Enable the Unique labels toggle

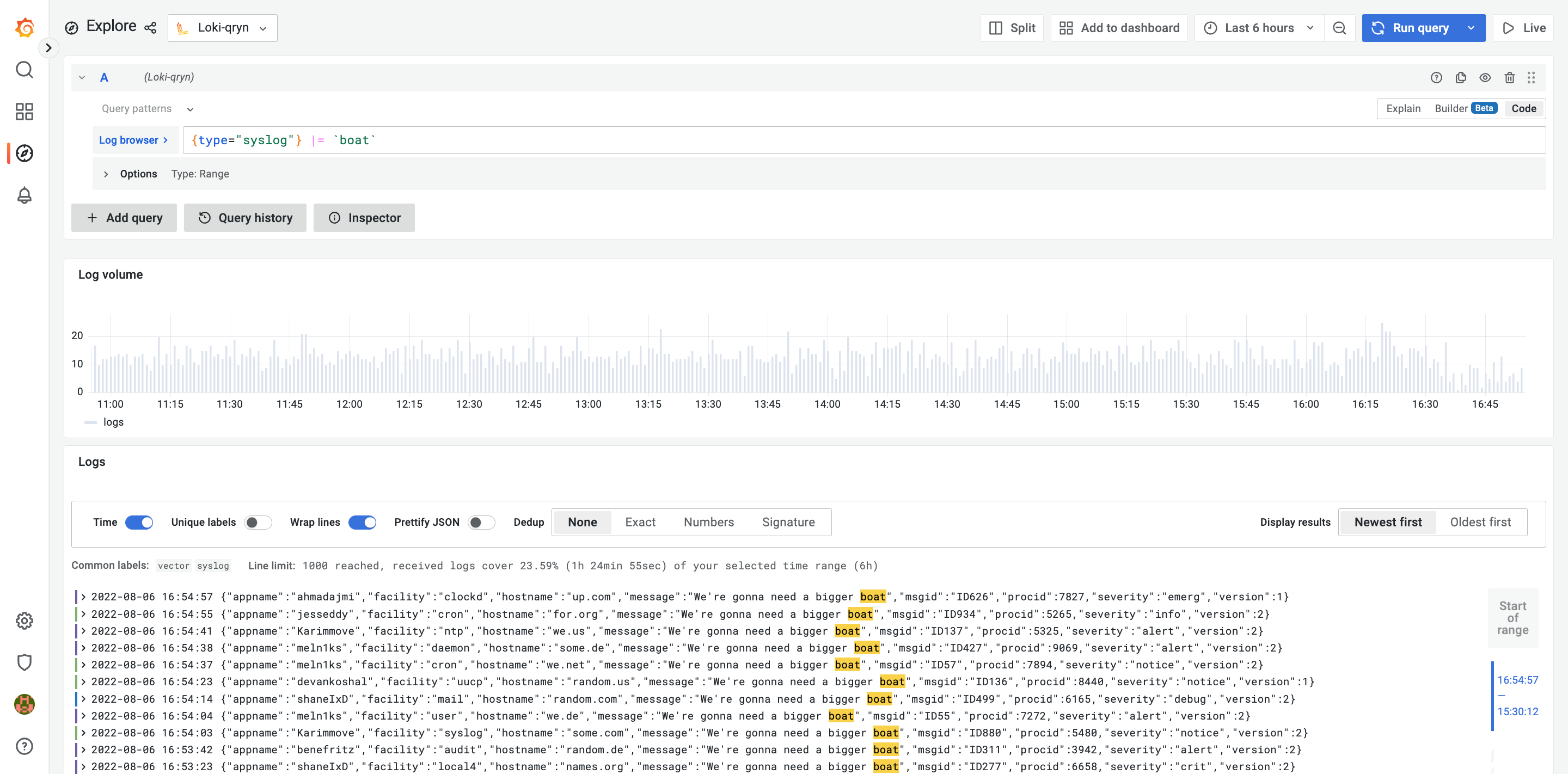coord(258,522)
